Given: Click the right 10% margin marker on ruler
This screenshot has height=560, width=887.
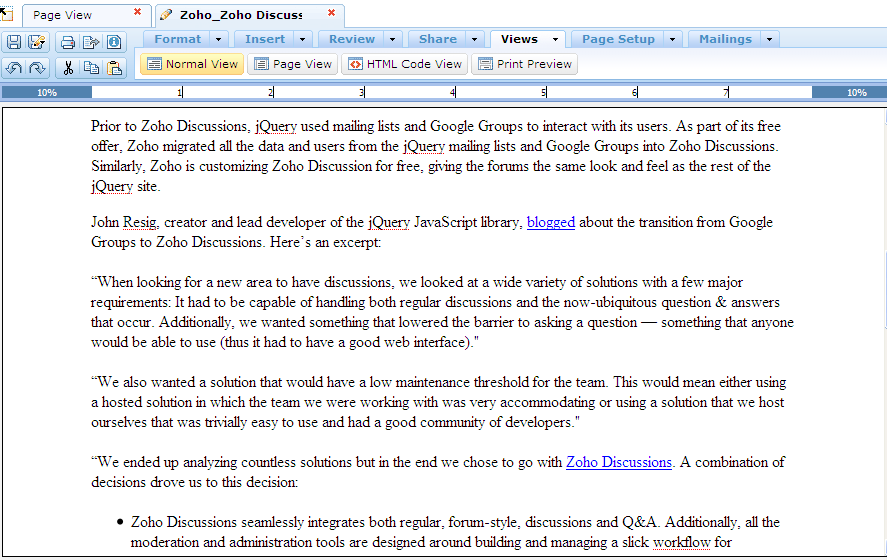Looking at the screenshot, I should click(856, 92).
